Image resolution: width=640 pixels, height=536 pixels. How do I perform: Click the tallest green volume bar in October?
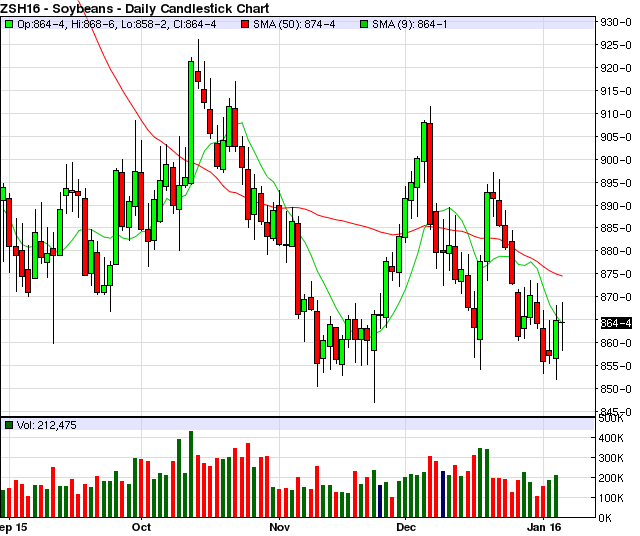click(x=191, y=474)
